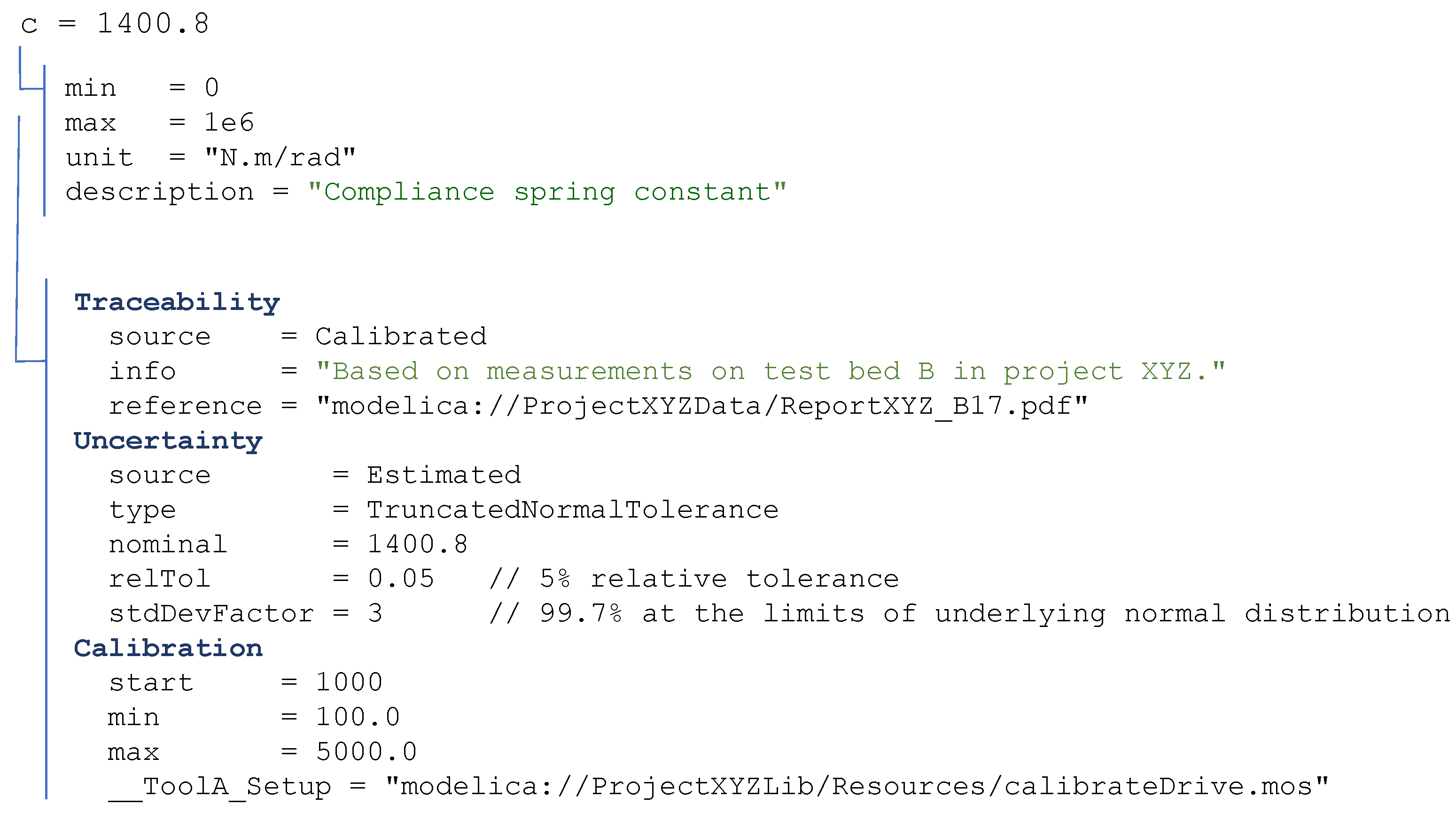This screenshot has height=820, width=1456.
Task: Click the Calibration section heading
Action: pyautogui.click(x=168, y=648)
